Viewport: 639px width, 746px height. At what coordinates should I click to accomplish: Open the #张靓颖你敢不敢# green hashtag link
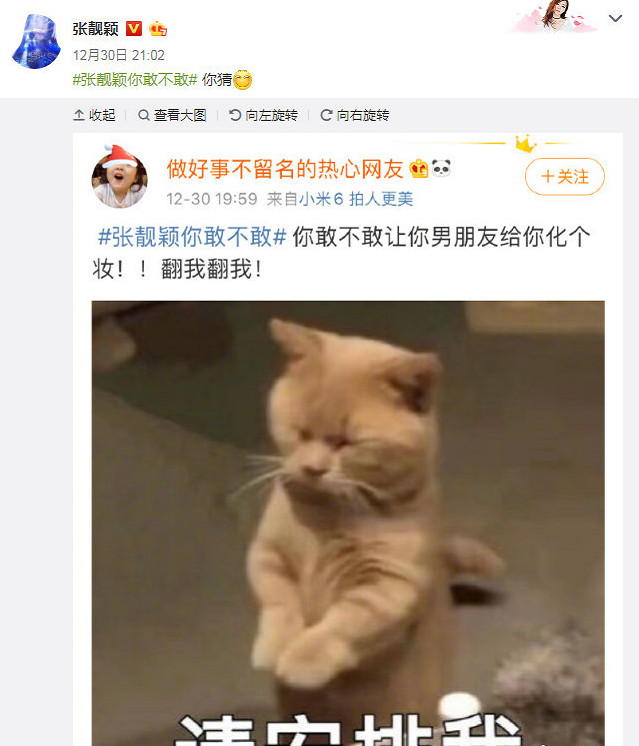pyautogui.click(x=135, y=79)
